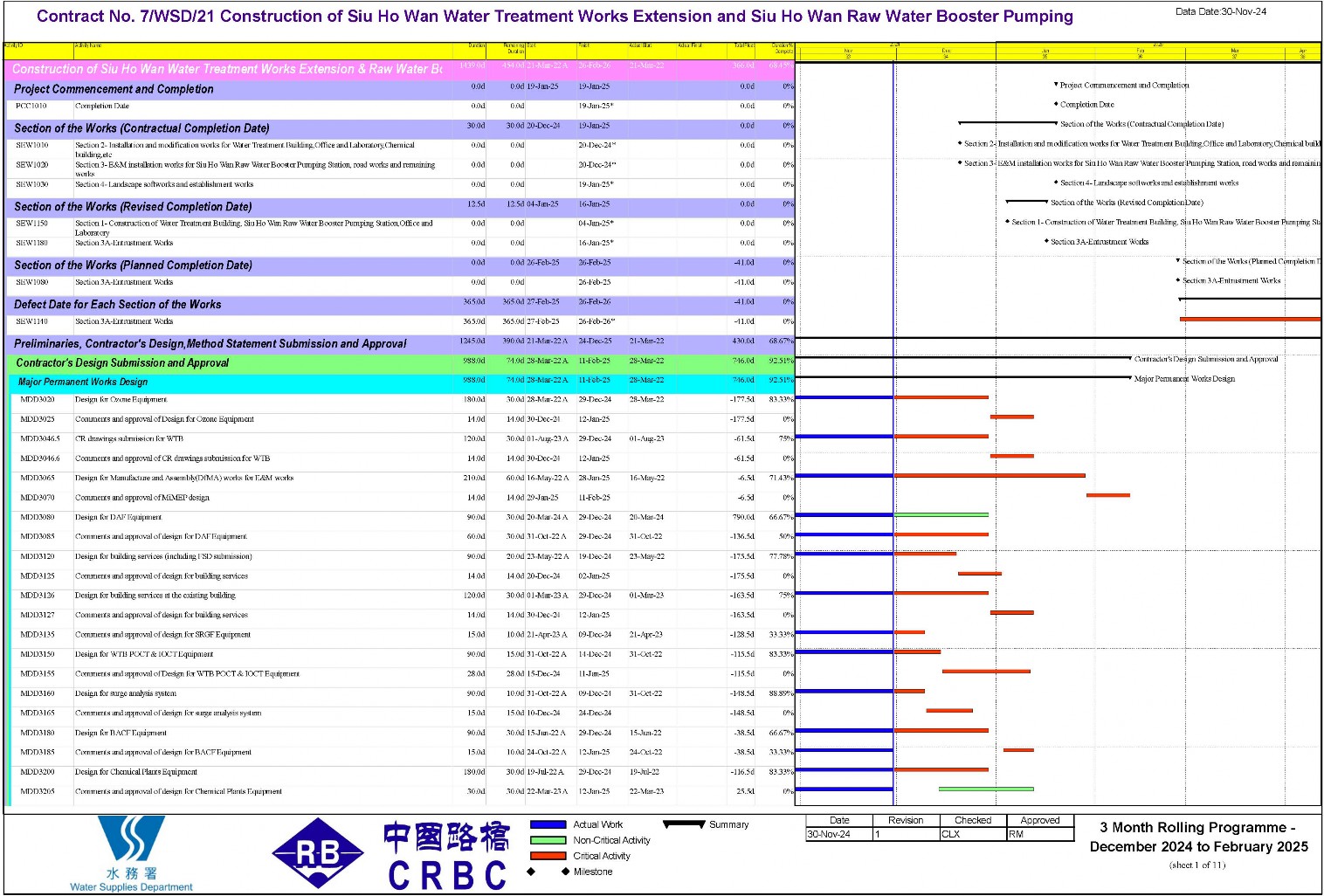Click the Water Supplies Department text under logo
1324x896 pixels.
point(131,887)
